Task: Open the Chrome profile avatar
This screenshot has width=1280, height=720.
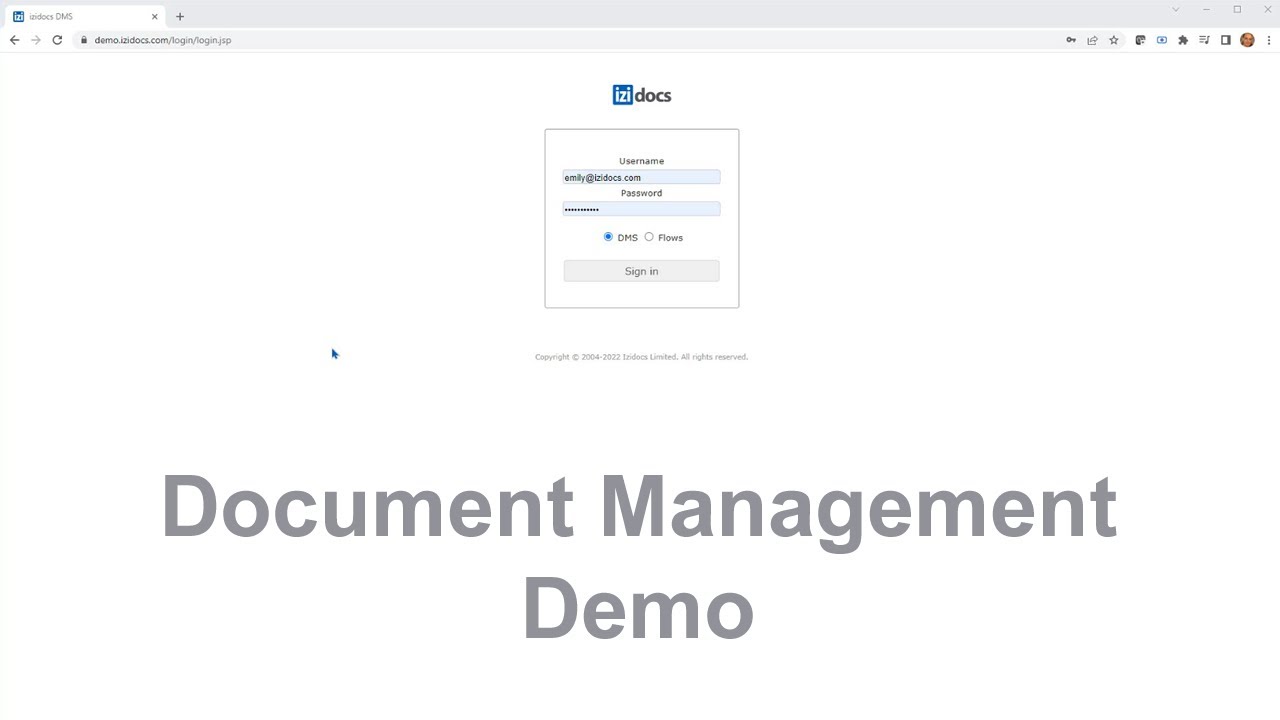Action: [x=1247, y=40]
